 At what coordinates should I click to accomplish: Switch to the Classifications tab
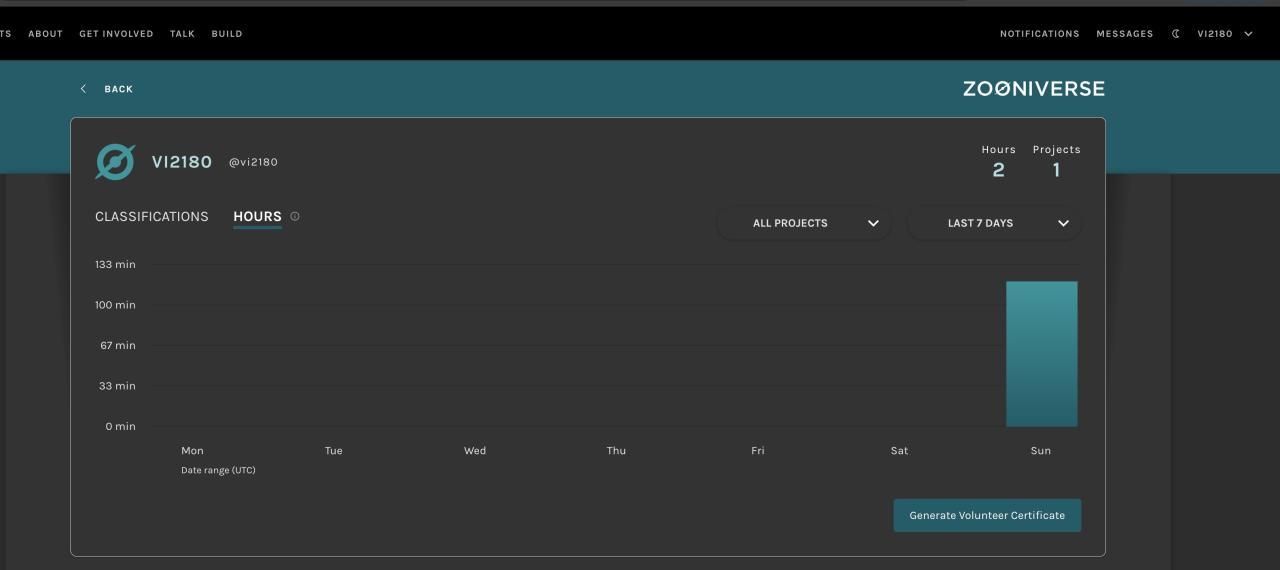pyautogui.click(x=152, y=216)
